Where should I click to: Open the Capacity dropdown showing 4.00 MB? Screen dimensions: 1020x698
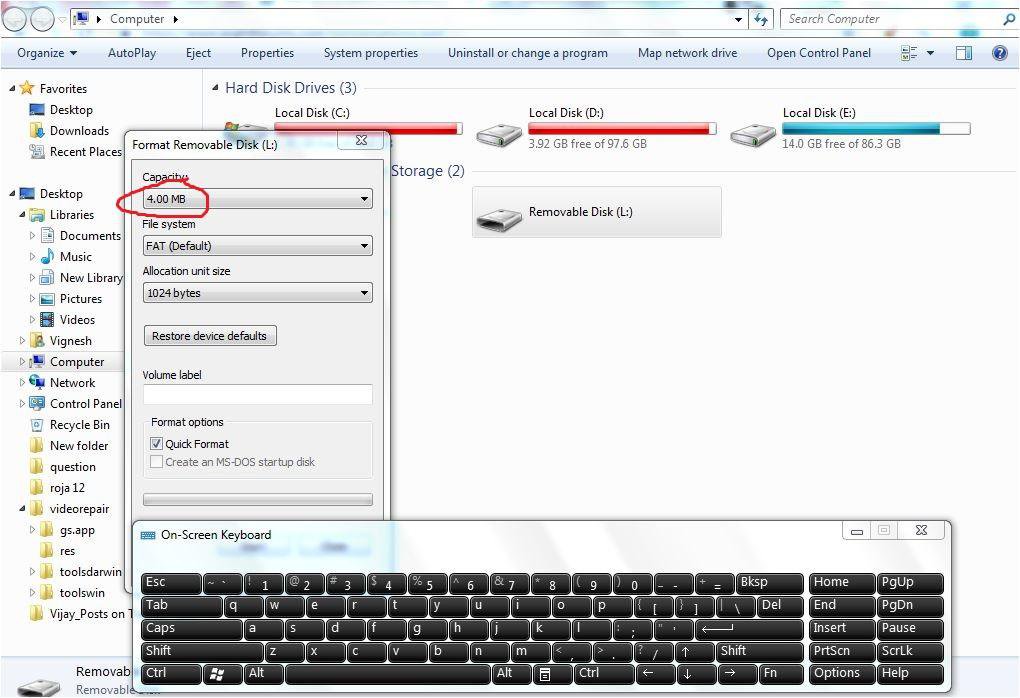pyautogui.click(x=257, y=199)
